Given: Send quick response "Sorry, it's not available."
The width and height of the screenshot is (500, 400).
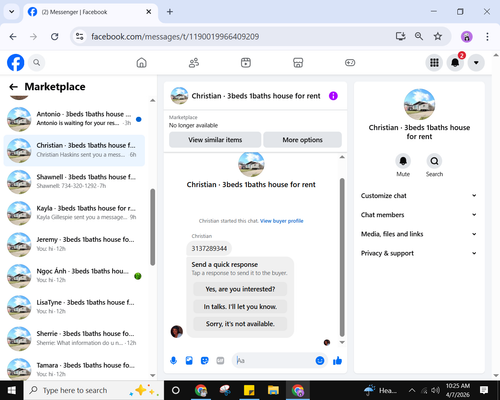Looking at the screenshot, I should [240, 324].
